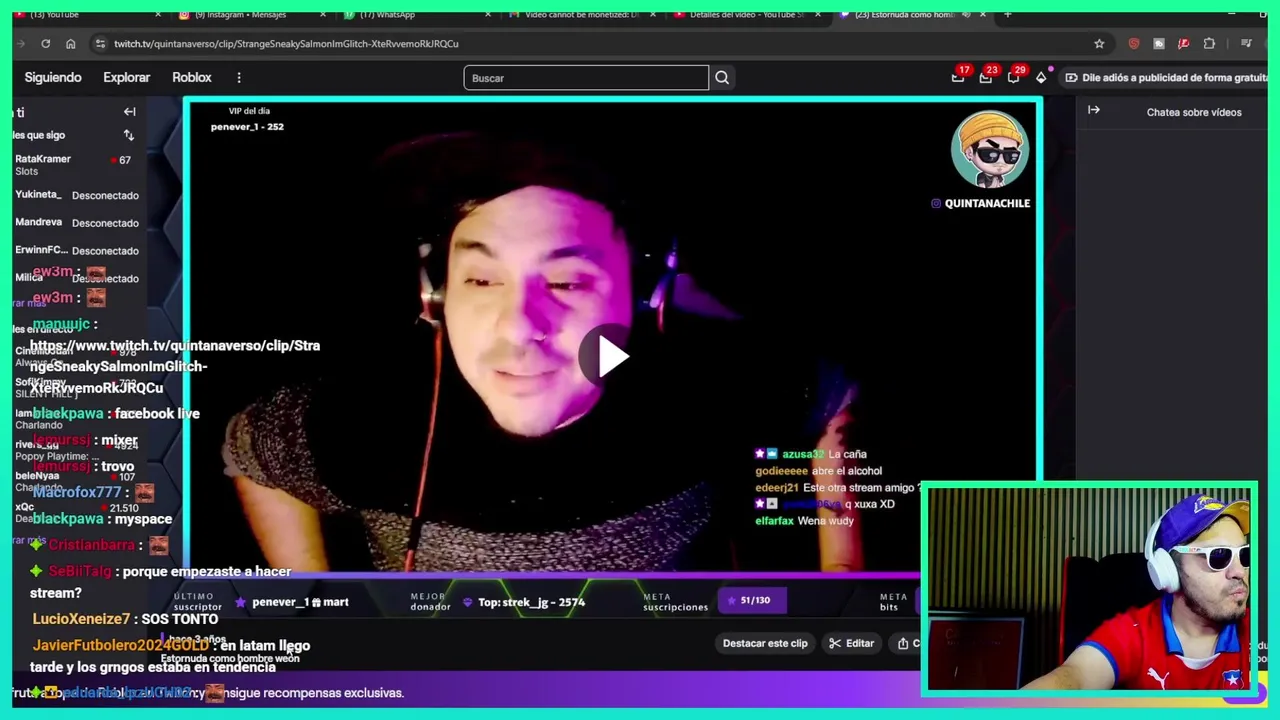This screenshot has height=720, width=1280.
Task: Open the Roblox navigation link
Action: [192, 77]
